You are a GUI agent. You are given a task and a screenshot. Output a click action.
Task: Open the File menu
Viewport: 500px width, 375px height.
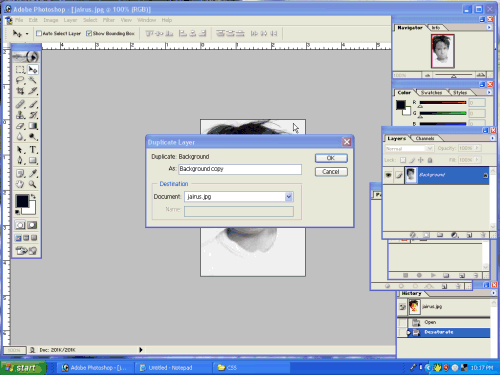(x=19, y=20)
